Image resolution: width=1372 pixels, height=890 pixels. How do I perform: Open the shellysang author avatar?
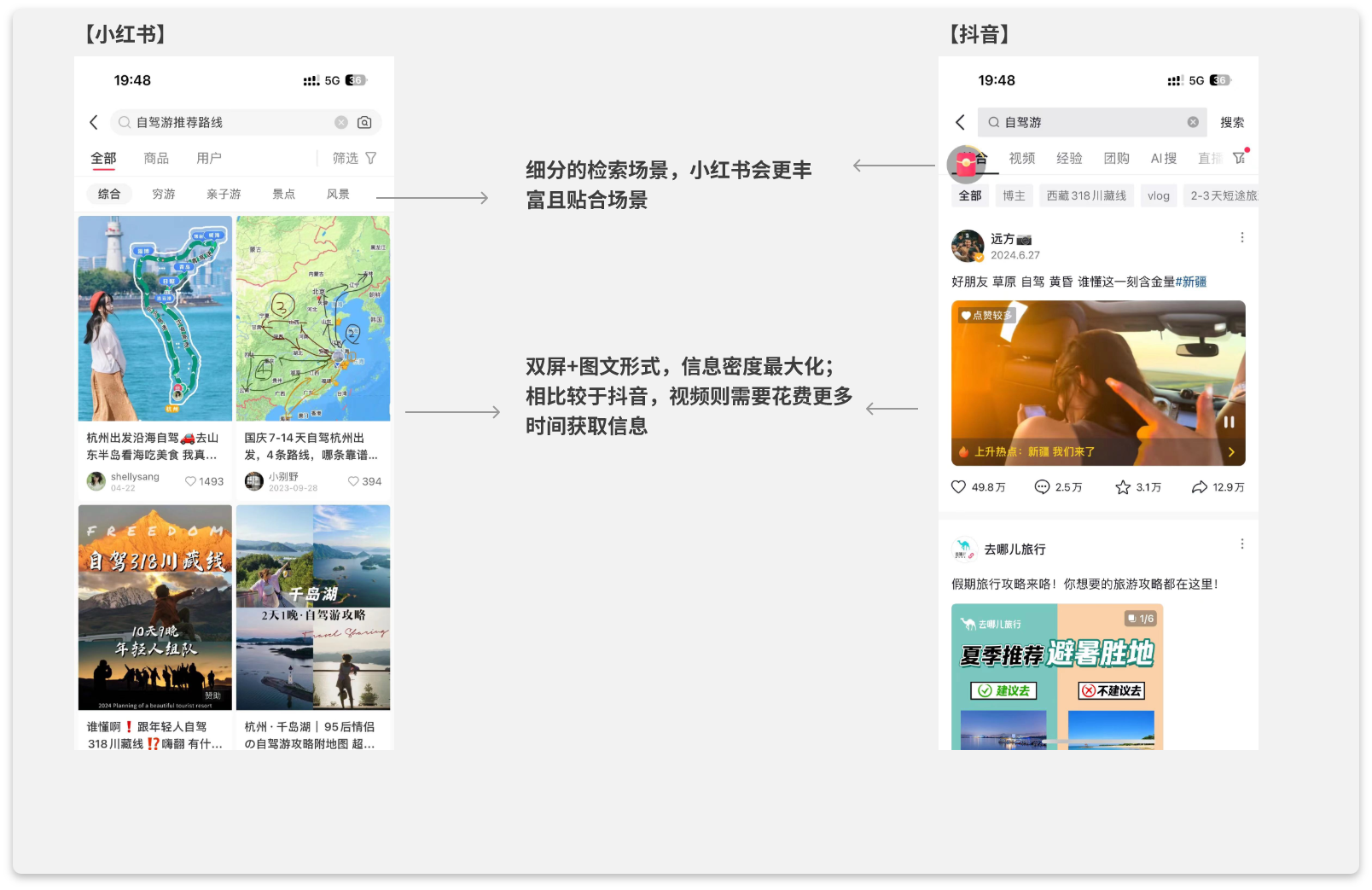click(x=96, y=481)
